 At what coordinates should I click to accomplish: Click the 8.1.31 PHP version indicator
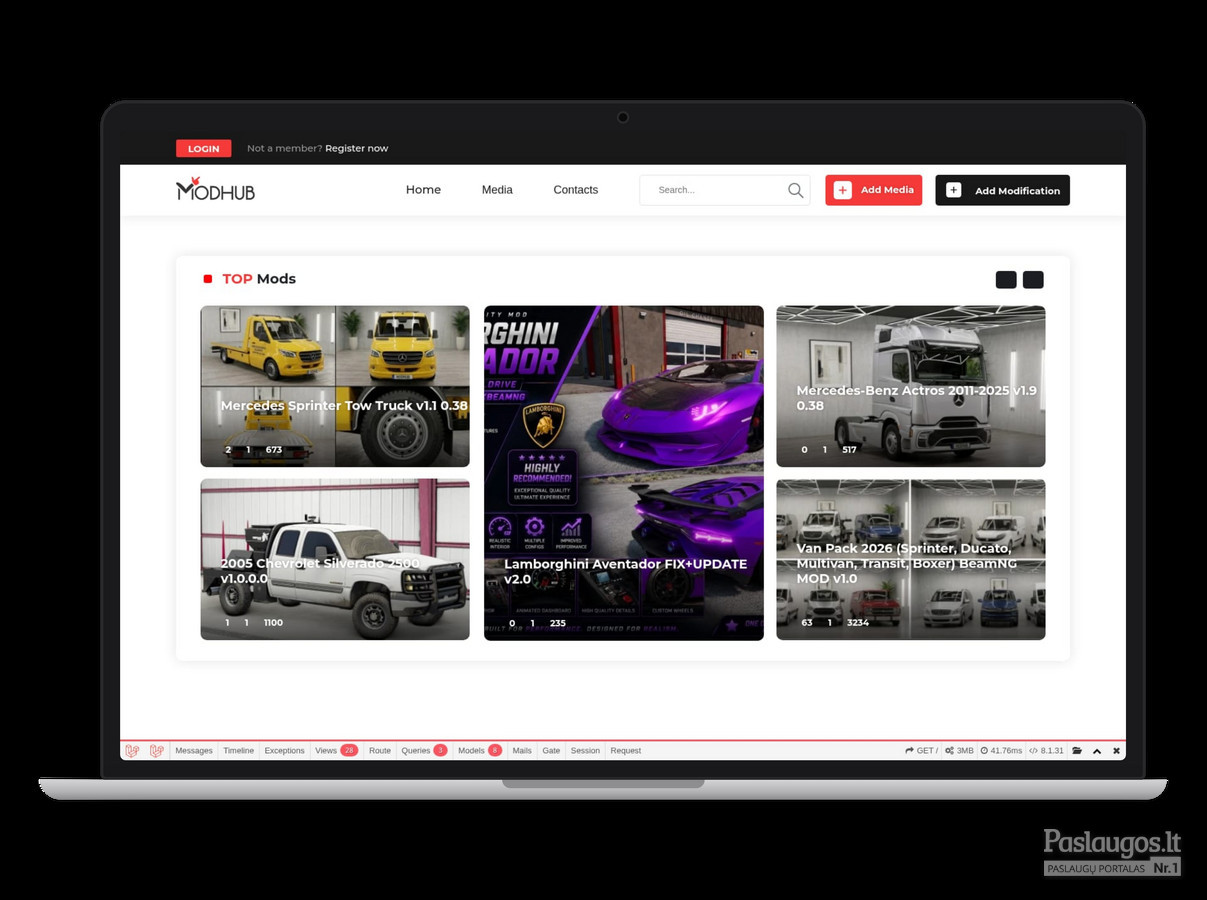click(1046, 751)
